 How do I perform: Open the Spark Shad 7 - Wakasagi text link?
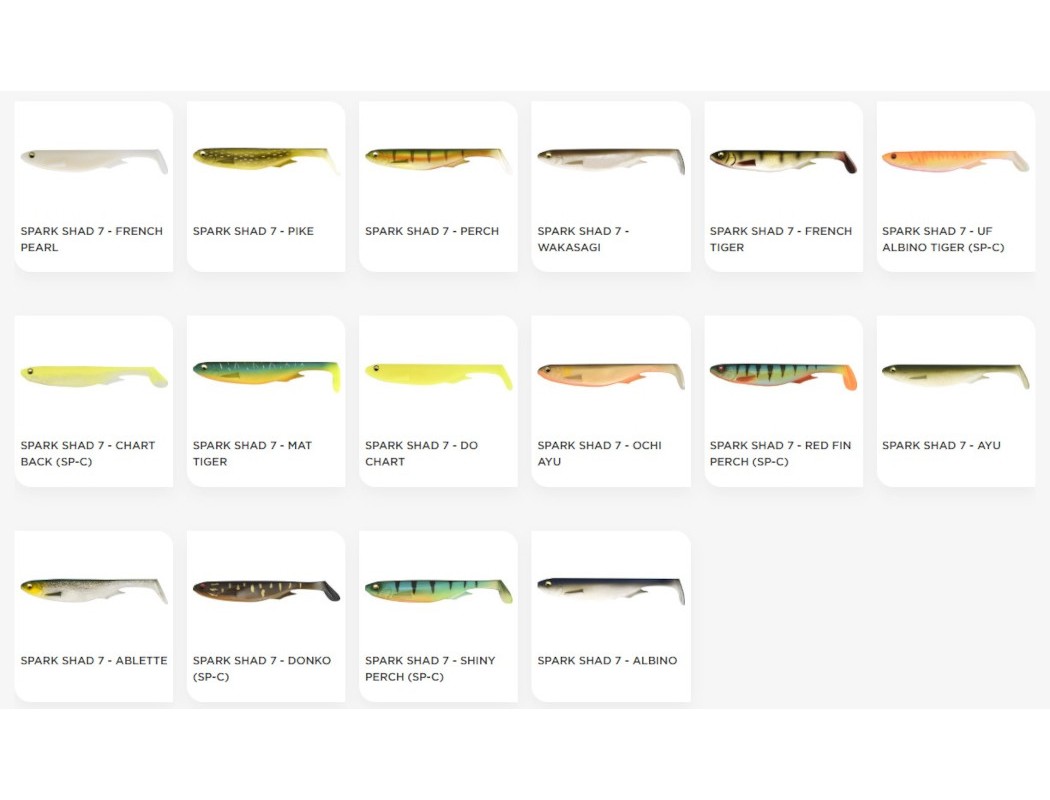tap(583, 239)
